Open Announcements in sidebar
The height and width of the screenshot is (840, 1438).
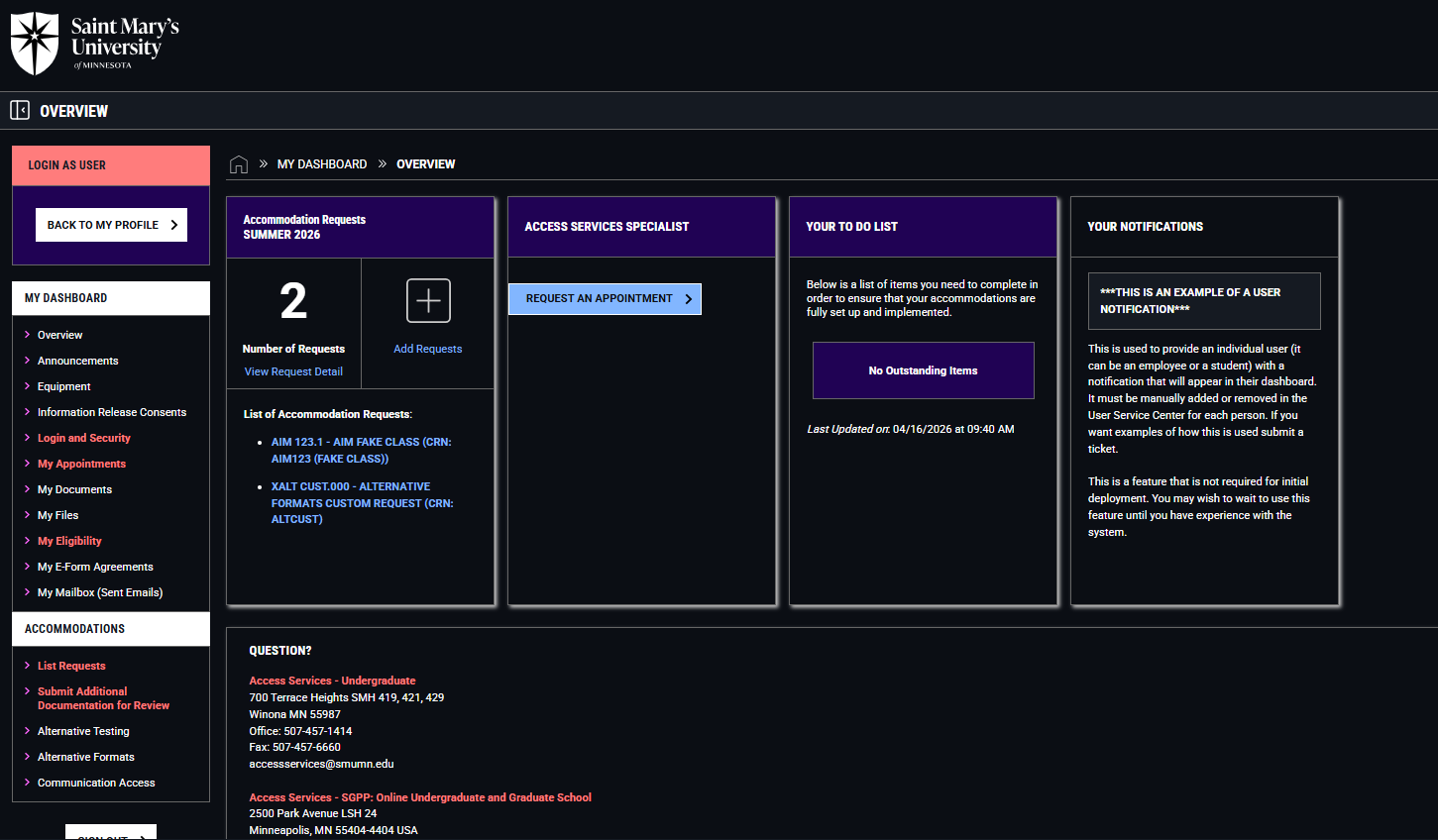point(77,361)
